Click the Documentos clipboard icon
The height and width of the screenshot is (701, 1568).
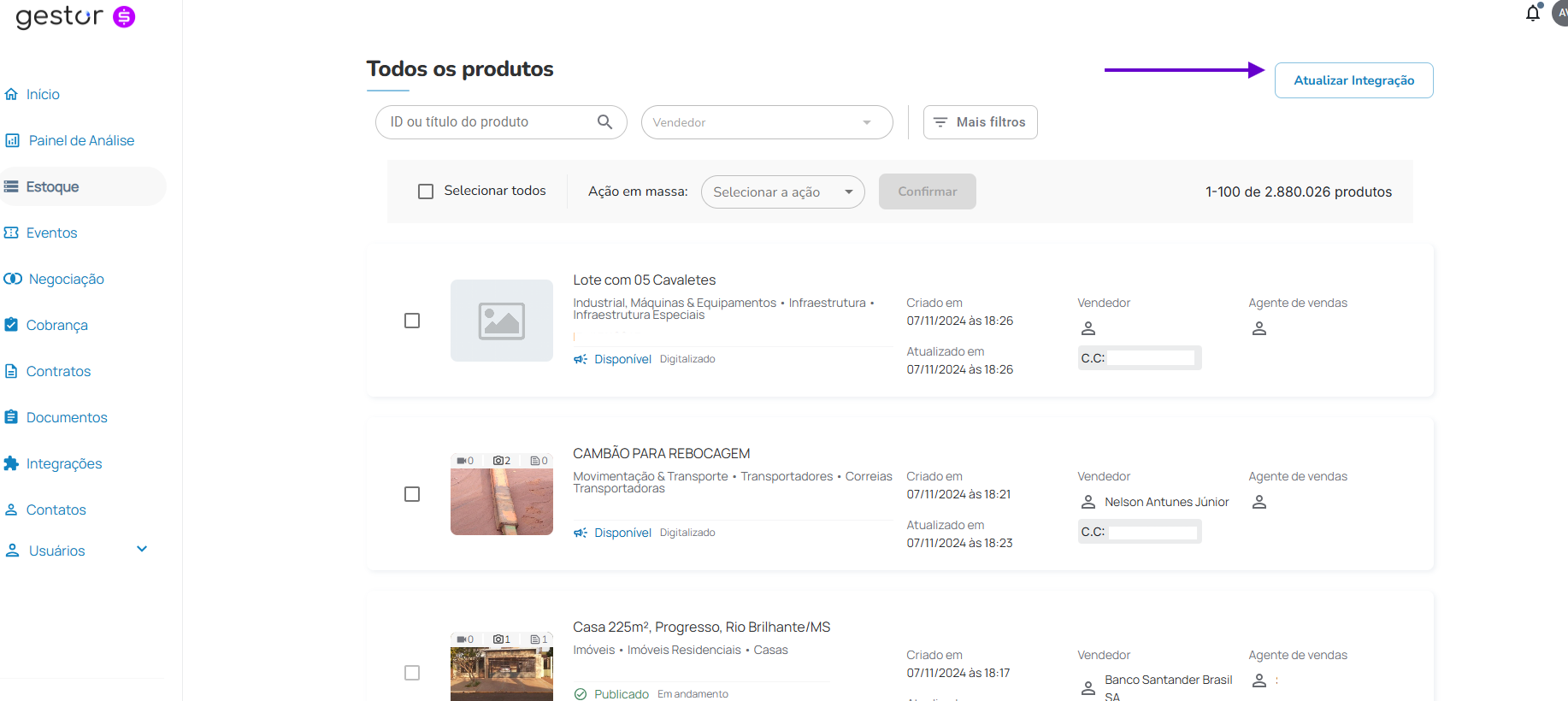[11, 417]
